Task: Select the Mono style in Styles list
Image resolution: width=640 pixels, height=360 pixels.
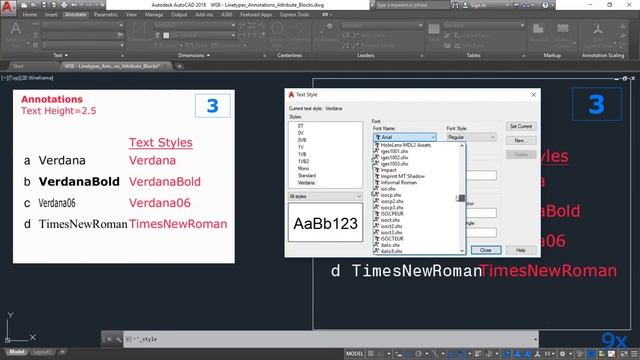Action: (303, 169)
